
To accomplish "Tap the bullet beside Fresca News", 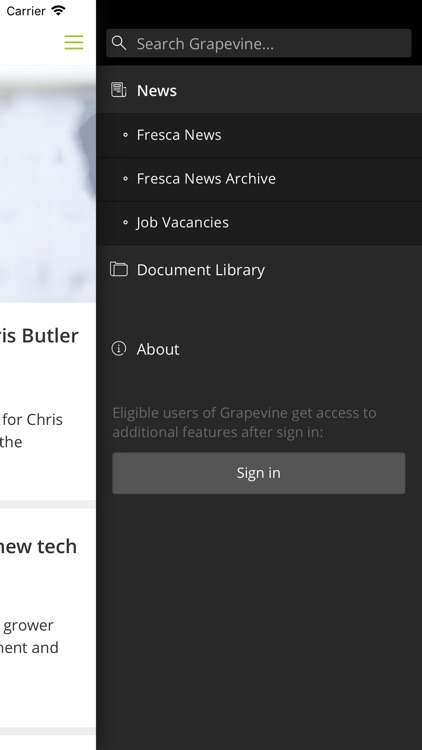I will (x=125, y=135).
